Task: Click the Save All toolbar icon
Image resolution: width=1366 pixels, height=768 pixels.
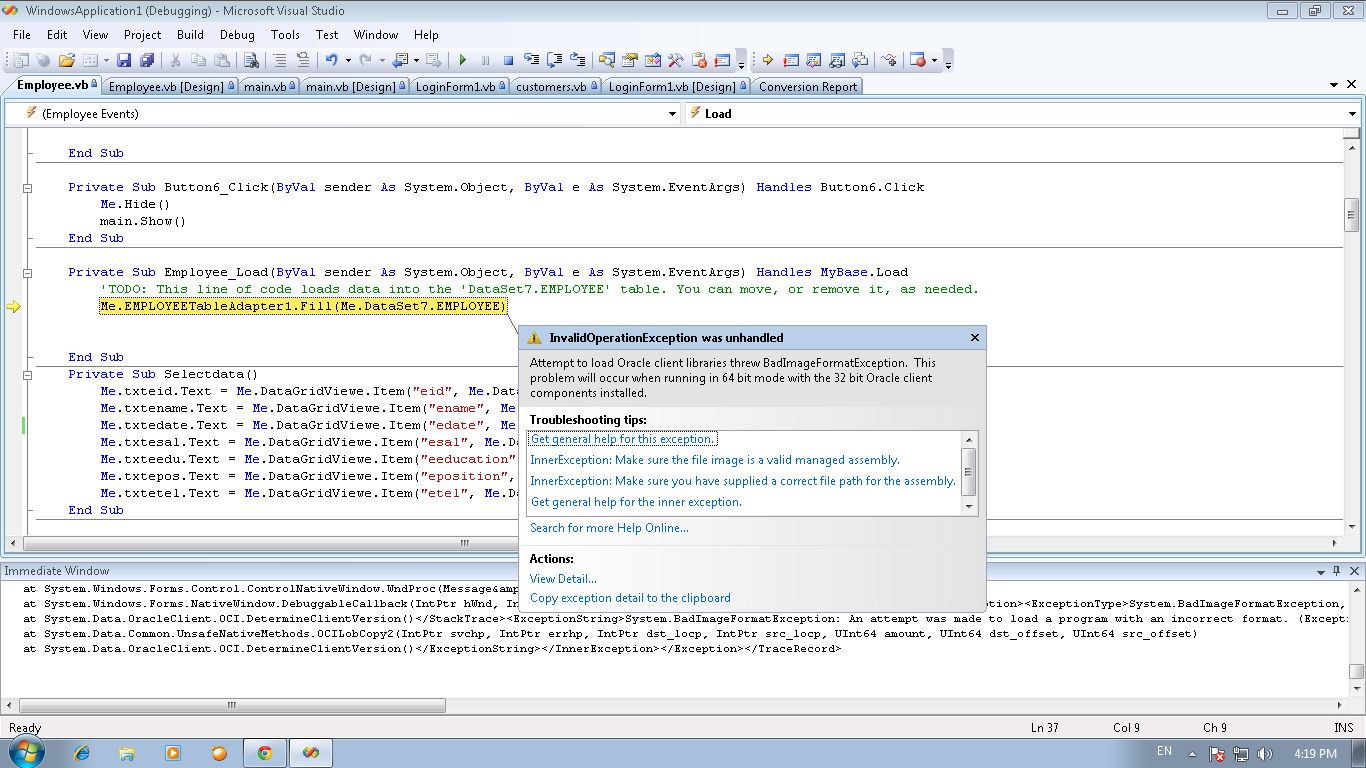Action: tap(146, 60)
